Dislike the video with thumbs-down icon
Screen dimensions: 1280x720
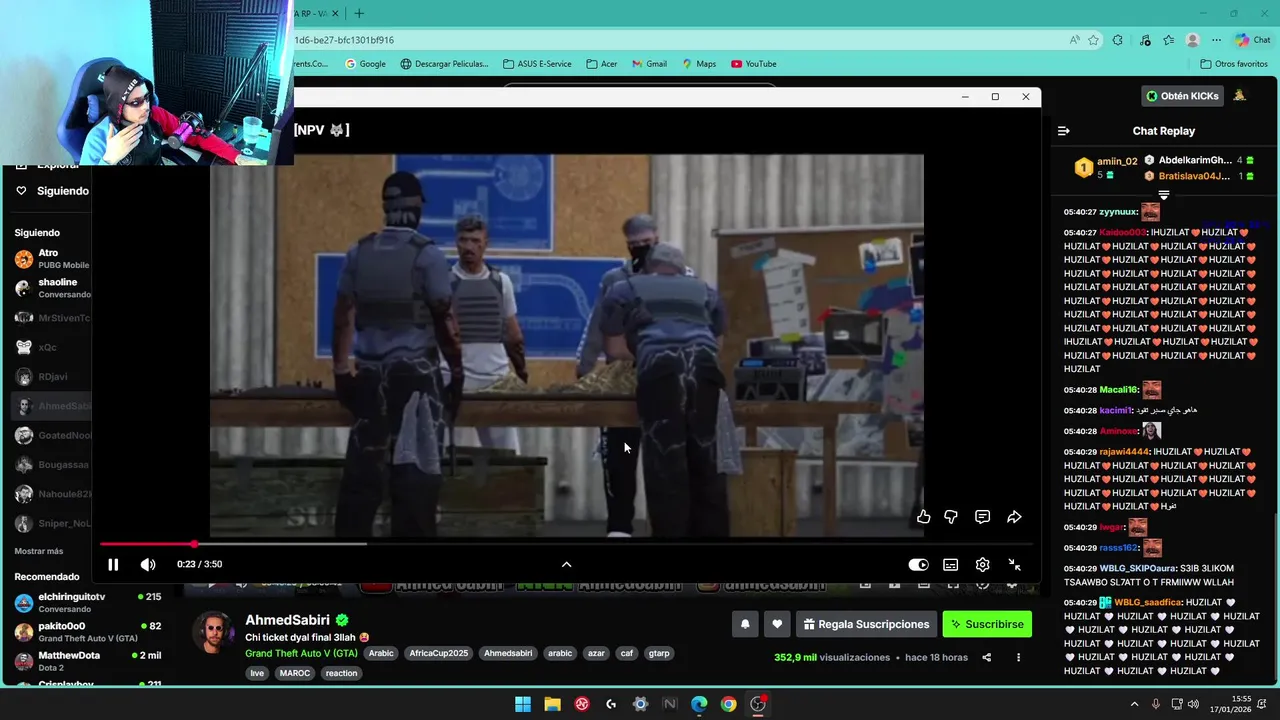(x=951, y=517)
